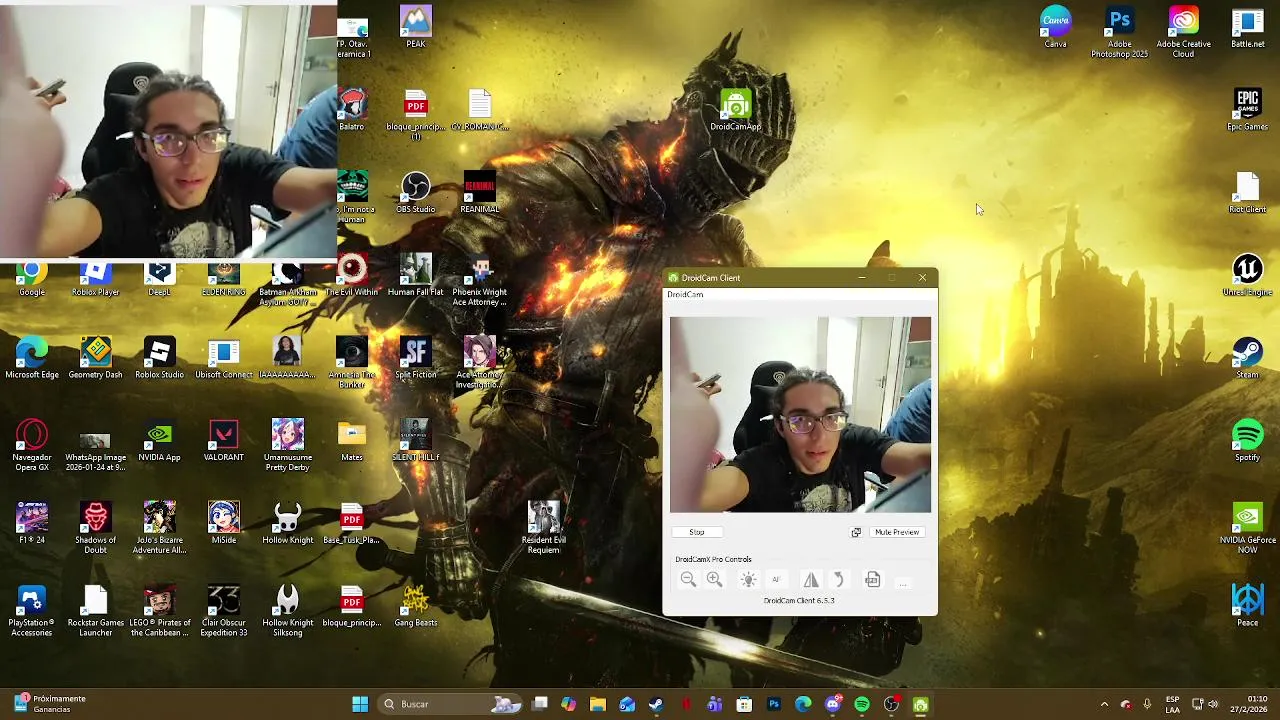1280x720 pixels.
Task: Select the CV_ROMAN document on desktop
Action: point(480,110)
